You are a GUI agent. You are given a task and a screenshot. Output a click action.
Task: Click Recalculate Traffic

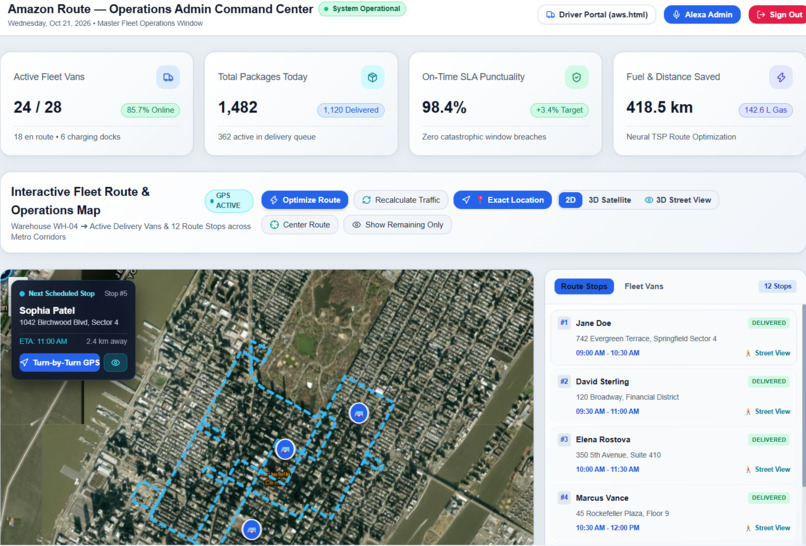(401, 200)
